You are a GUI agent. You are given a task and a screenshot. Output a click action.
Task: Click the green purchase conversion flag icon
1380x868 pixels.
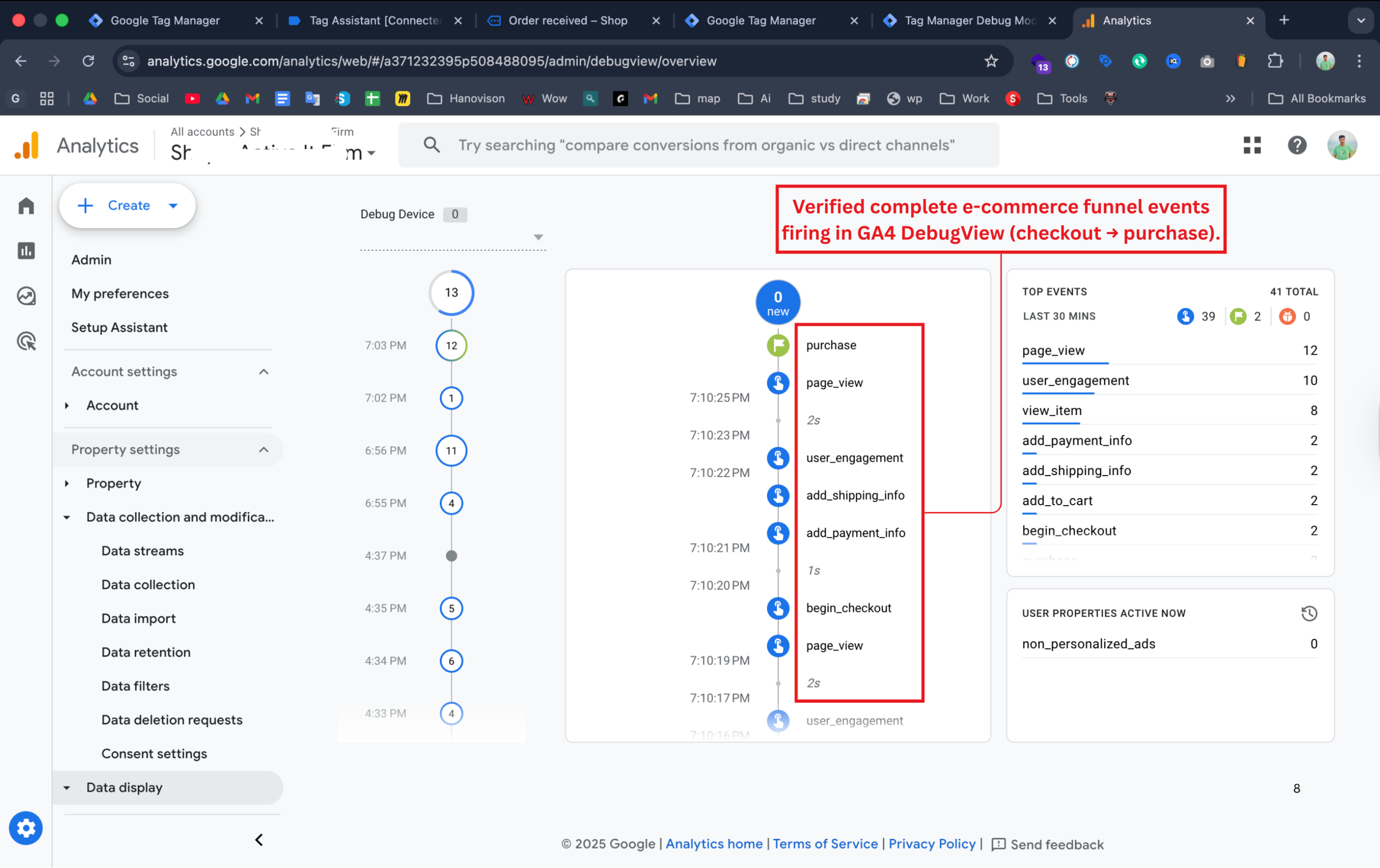tap(778, 345)
